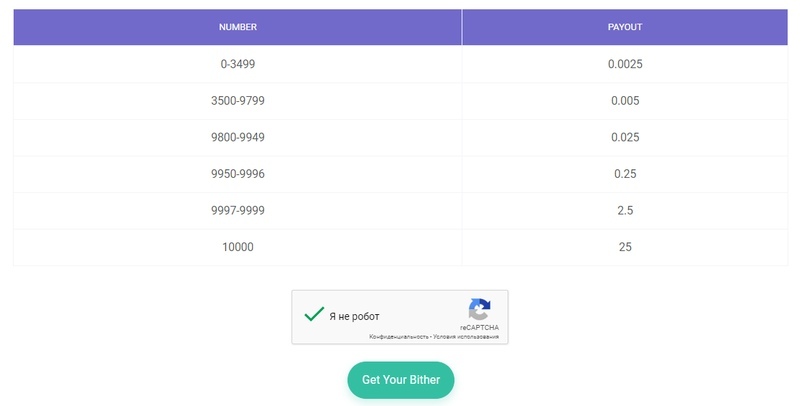Click the 0.0025 payout value

tap(625, 64)
